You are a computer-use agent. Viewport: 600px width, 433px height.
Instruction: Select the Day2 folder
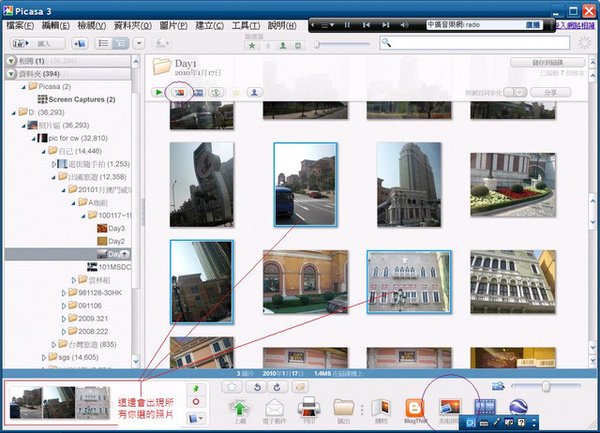tap(111, 241)
